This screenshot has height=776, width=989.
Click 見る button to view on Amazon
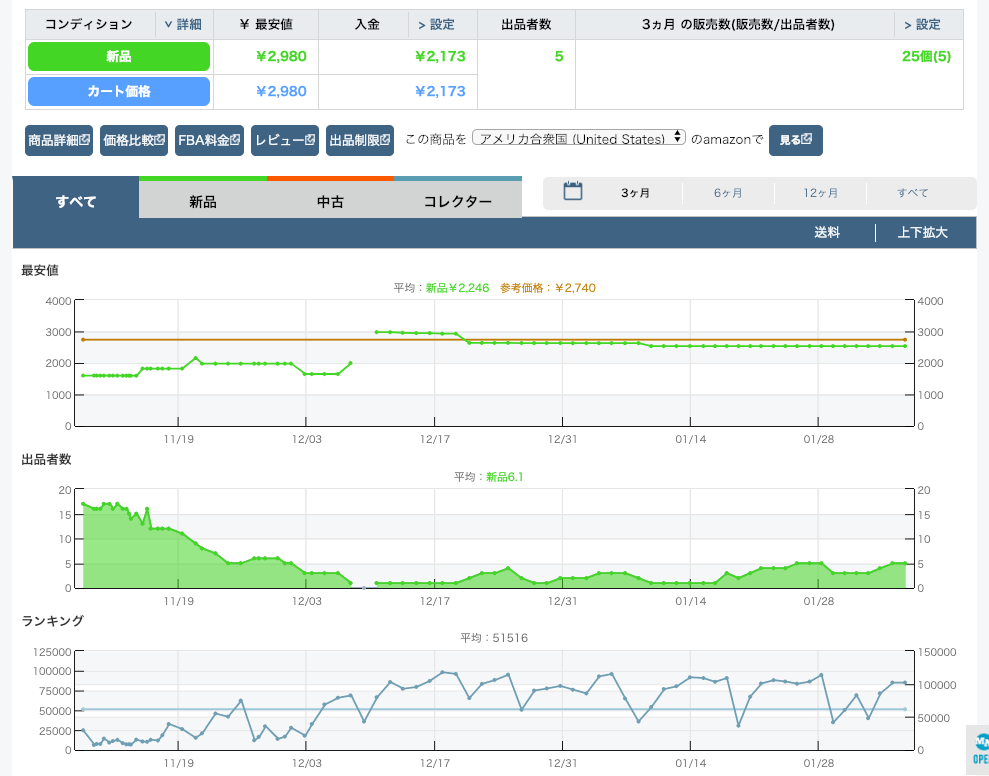tap(795, 140)
